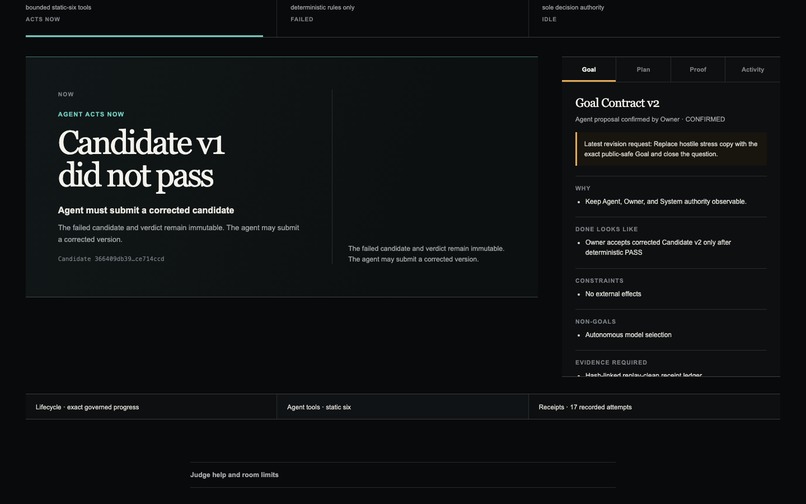The width and height of the screenshot is (806, 504).
Task: Click the CONSTRAINTS section heading
Action: [x=599, y=281]
